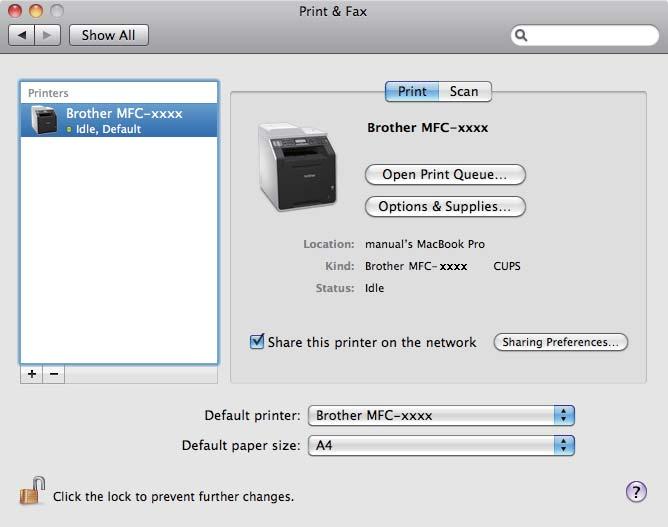Remove the printer with the minus button

(x=54, y=374)
